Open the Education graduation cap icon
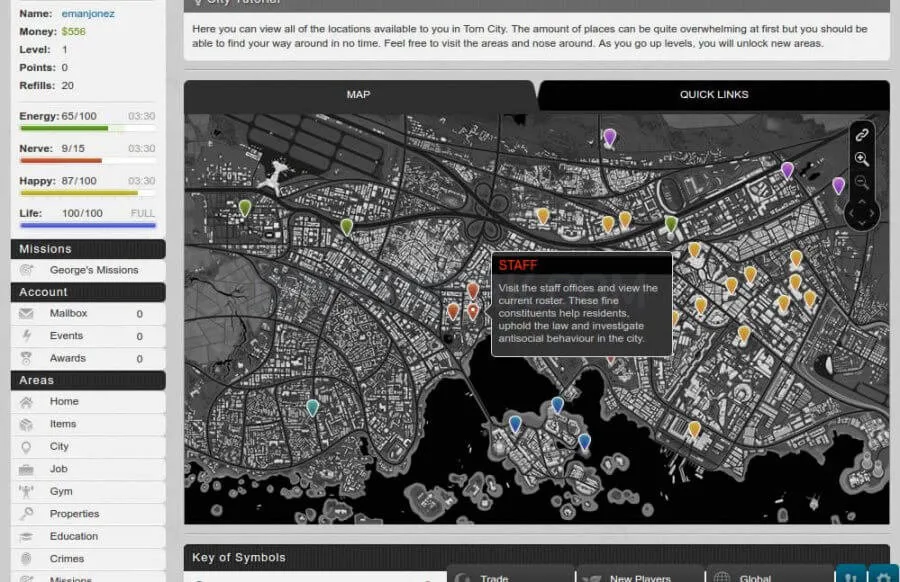Viewport: 900px width, 582px height. pos(26,537)
